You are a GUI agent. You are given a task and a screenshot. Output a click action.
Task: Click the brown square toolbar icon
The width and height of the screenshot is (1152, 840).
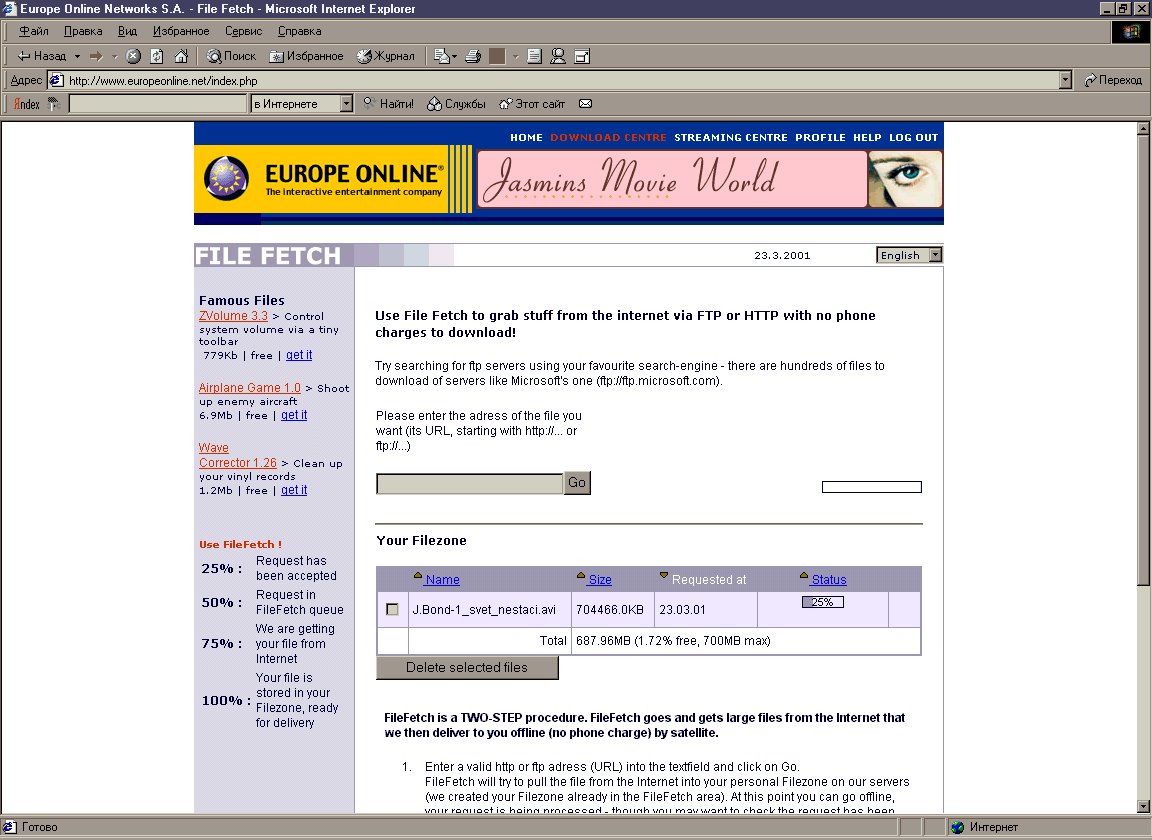point(497,56)
